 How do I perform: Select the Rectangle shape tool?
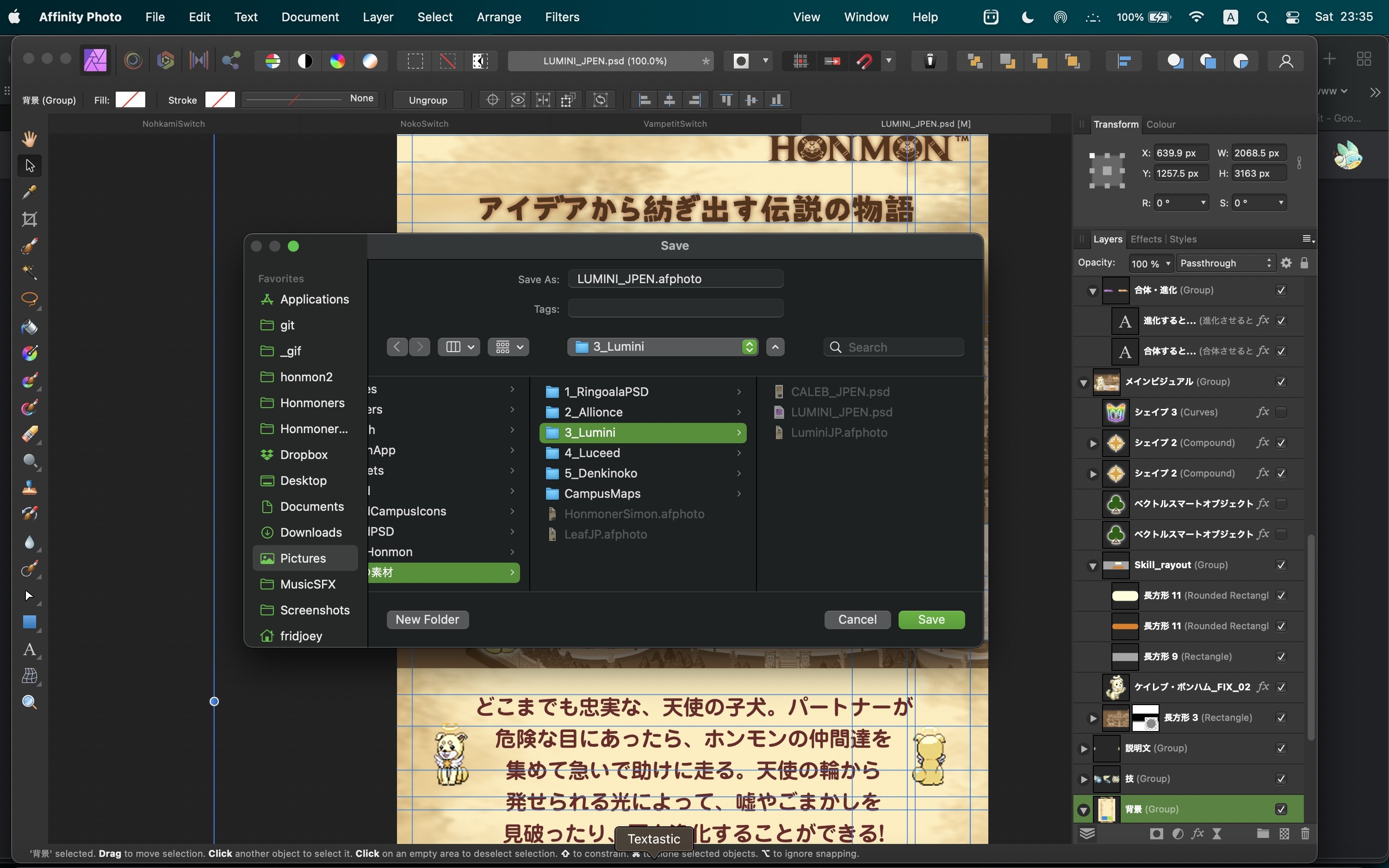(x=29, y=622)
